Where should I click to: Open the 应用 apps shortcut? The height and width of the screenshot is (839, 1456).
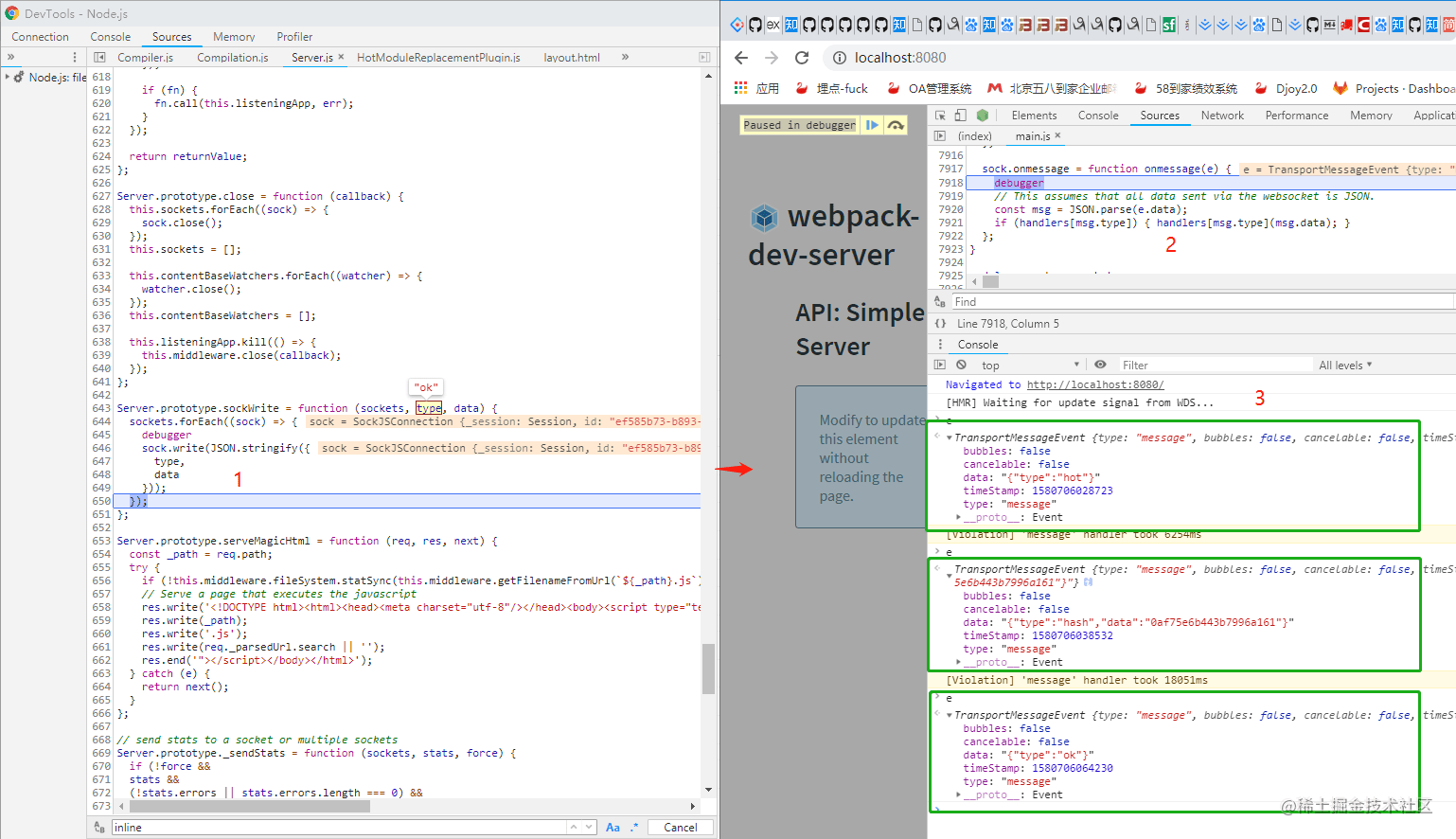(x=756, y=88)
